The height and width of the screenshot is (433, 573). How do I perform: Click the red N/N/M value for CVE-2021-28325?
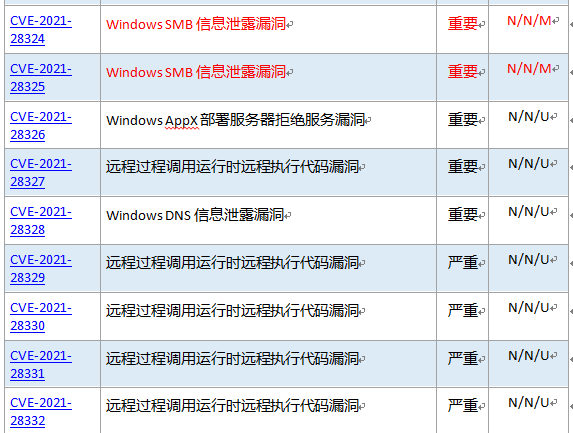click(529, 68)
